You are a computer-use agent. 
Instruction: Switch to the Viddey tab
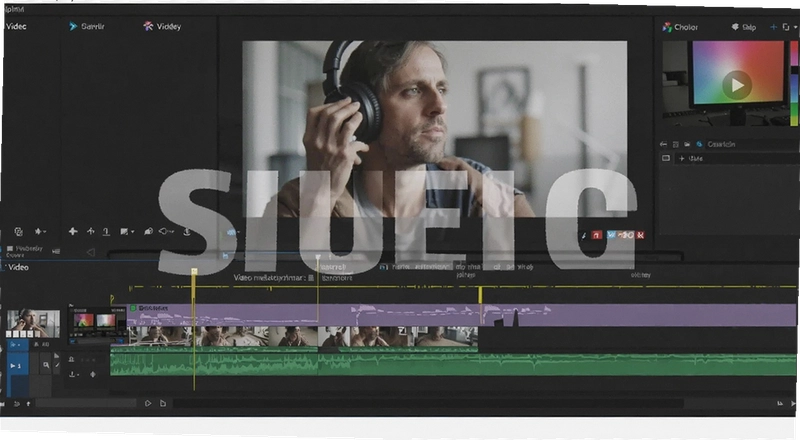[162, 26]
